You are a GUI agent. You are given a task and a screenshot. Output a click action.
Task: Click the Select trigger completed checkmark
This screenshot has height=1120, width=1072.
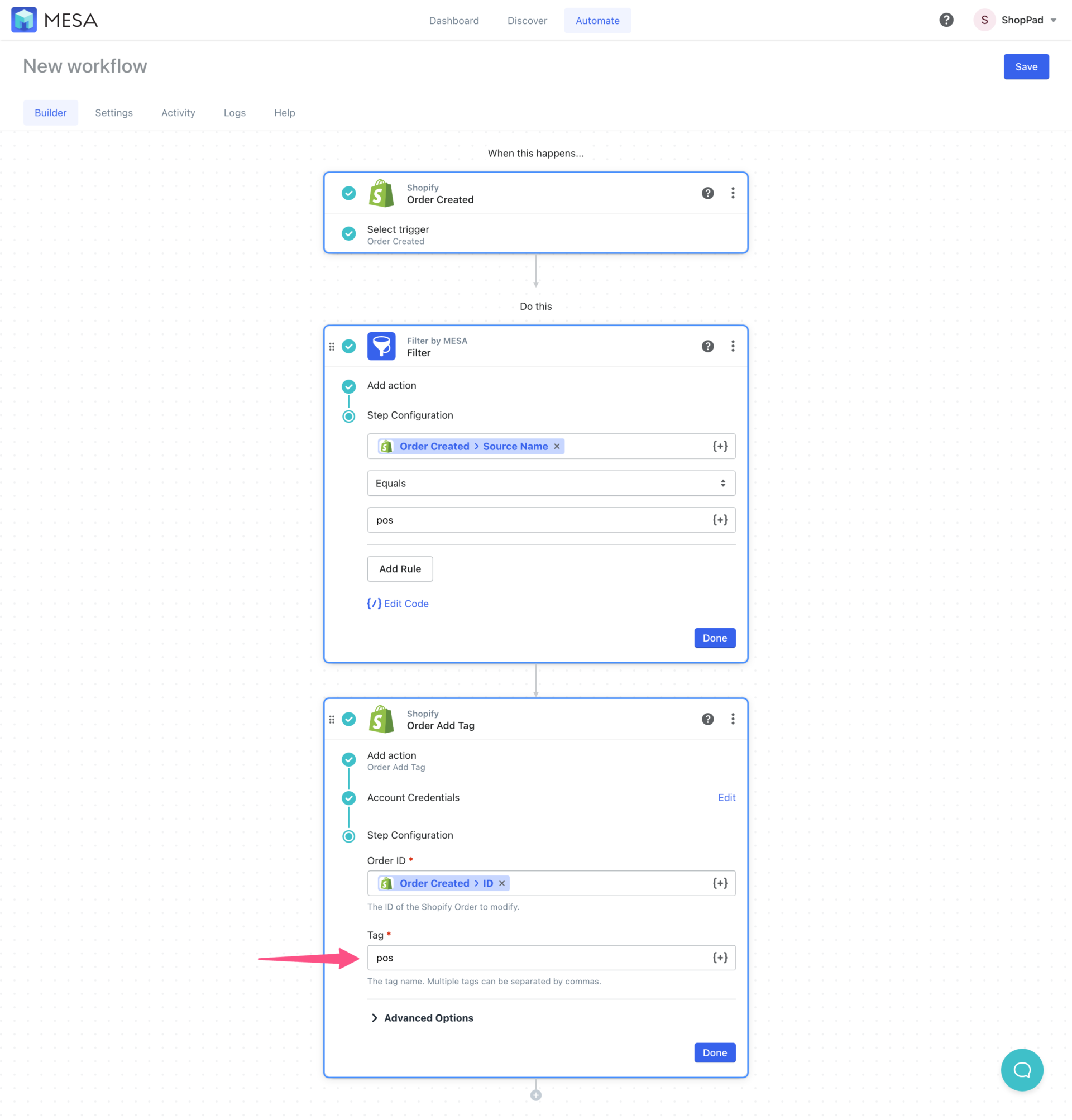pyautogui.click(x=348, y=234)
